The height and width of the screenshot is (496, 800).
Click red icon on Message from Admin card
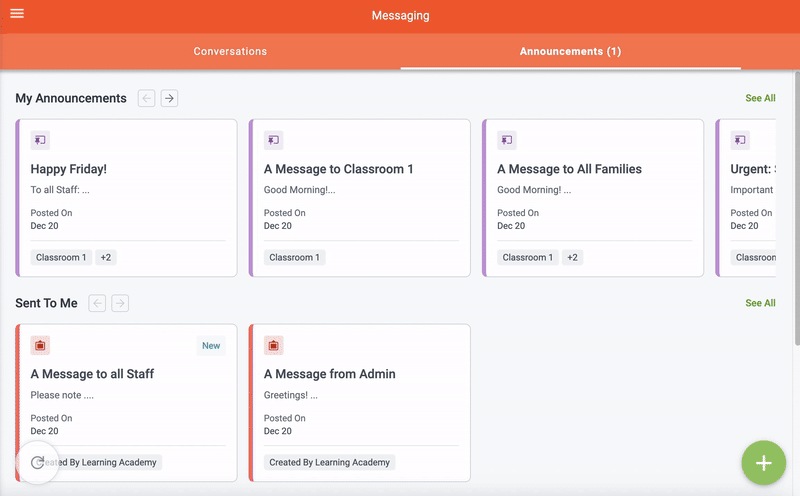[273, 345]
